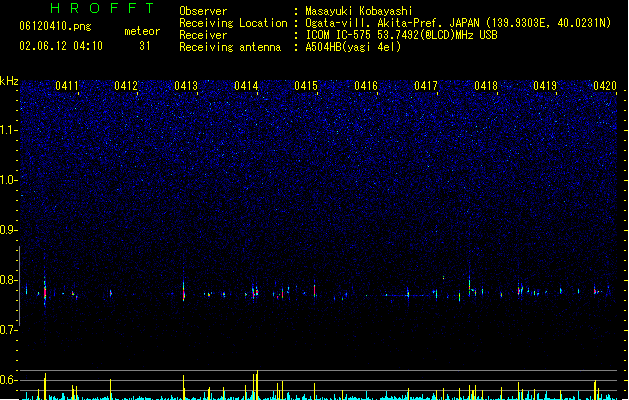Click the 1.1 frequency axis label
Viewport: 629px width, 400px height.
[x=8, y=130]
